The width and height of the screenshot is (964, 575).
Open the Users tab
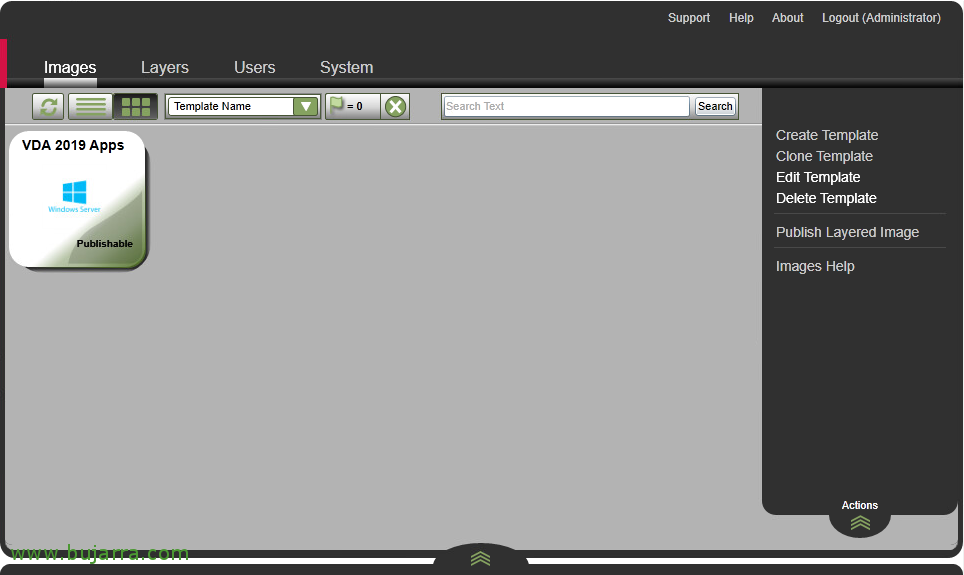[x=255, y=67]
